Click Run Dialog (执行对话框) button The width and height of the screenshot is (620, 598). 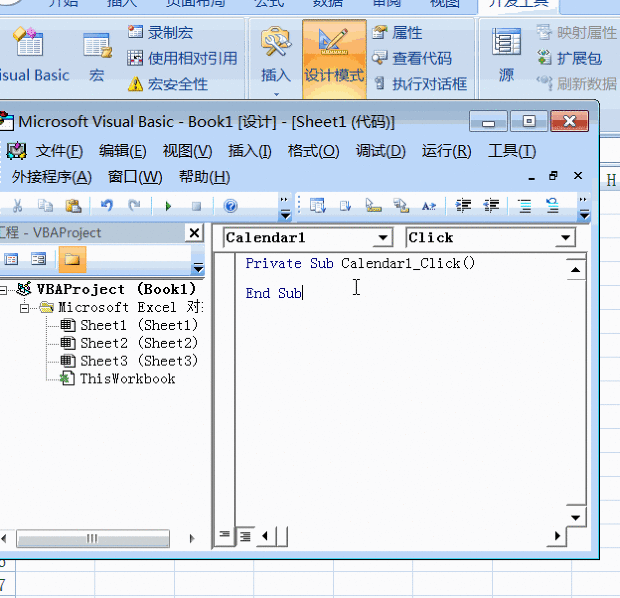point(421,83)
